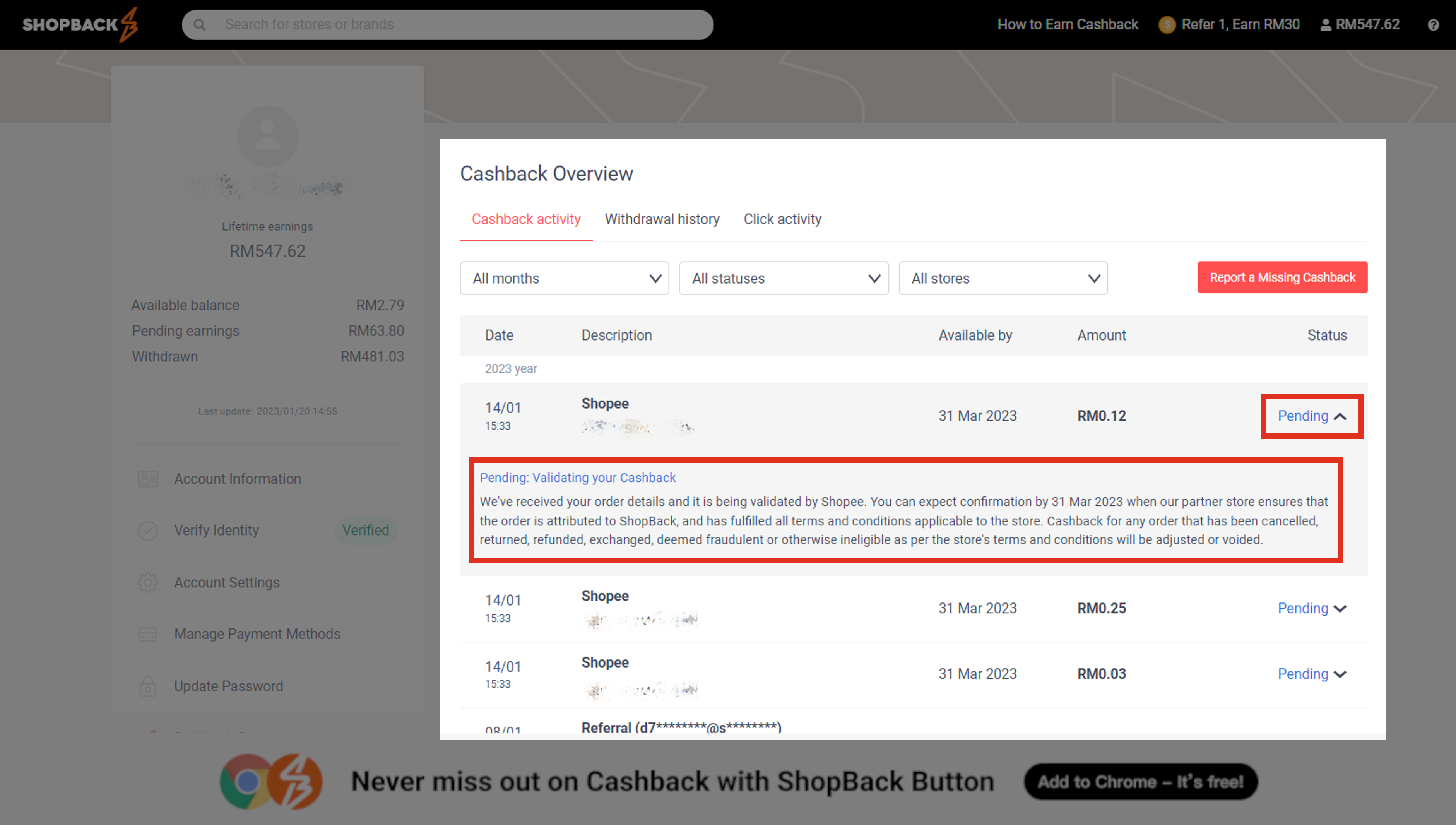Click the RM0.03 amount
The height and width of the screenshot is (825, 1456).
click(1101, 674)
